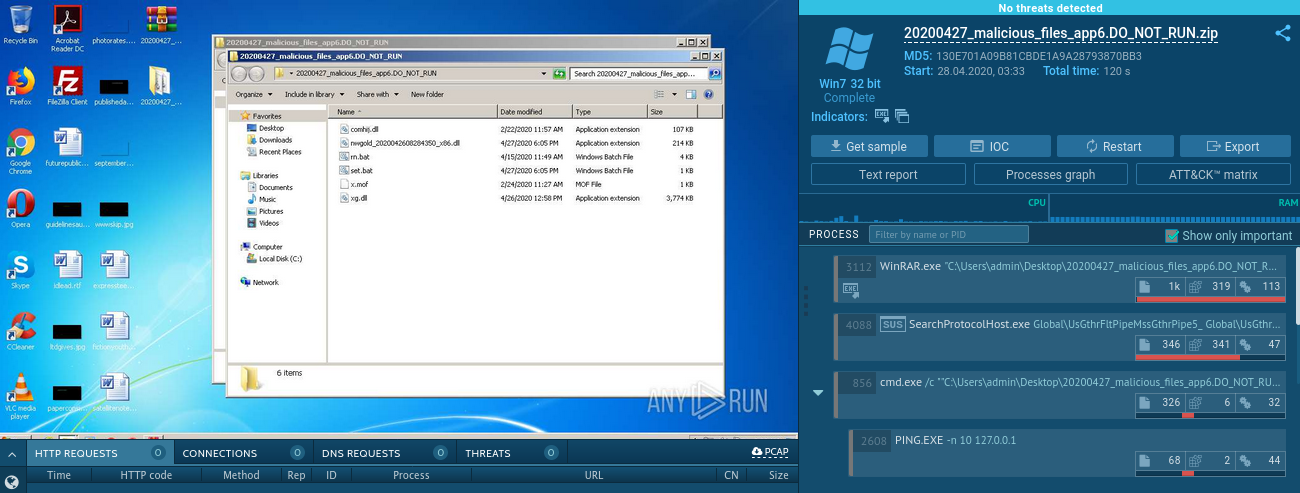Open the Organize dropdown menu
Image resolution: width=1300 pixels, height=493 pixels.
tap(253, 94)
